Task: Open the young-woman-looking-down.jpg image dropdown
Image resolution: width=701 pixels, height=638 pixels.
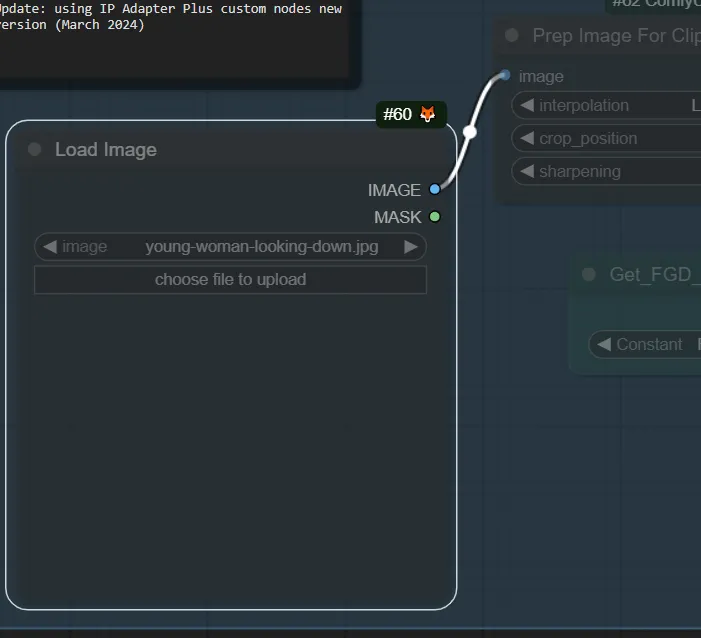Action: click(230, 247)
